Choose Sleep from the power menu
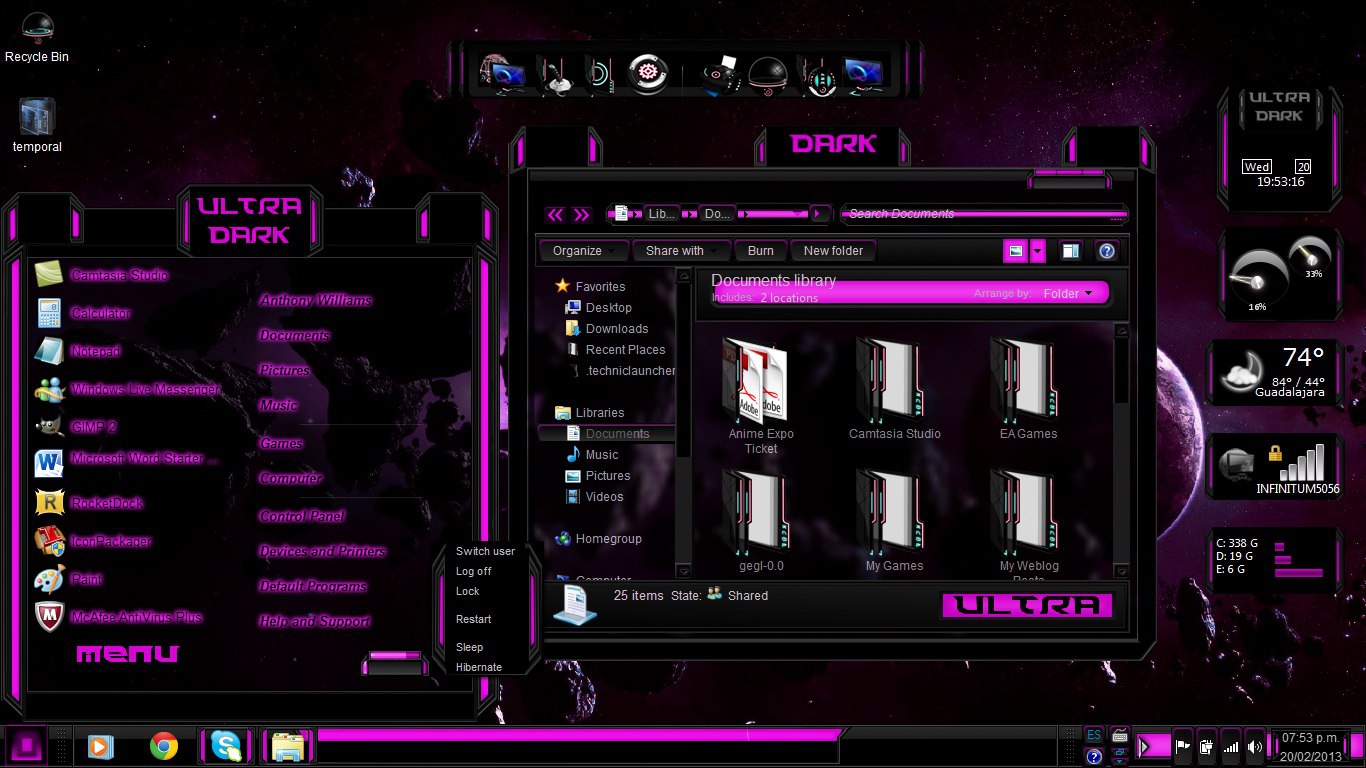The height and width of the screenshot is (768, 1366). pos(469,647)
